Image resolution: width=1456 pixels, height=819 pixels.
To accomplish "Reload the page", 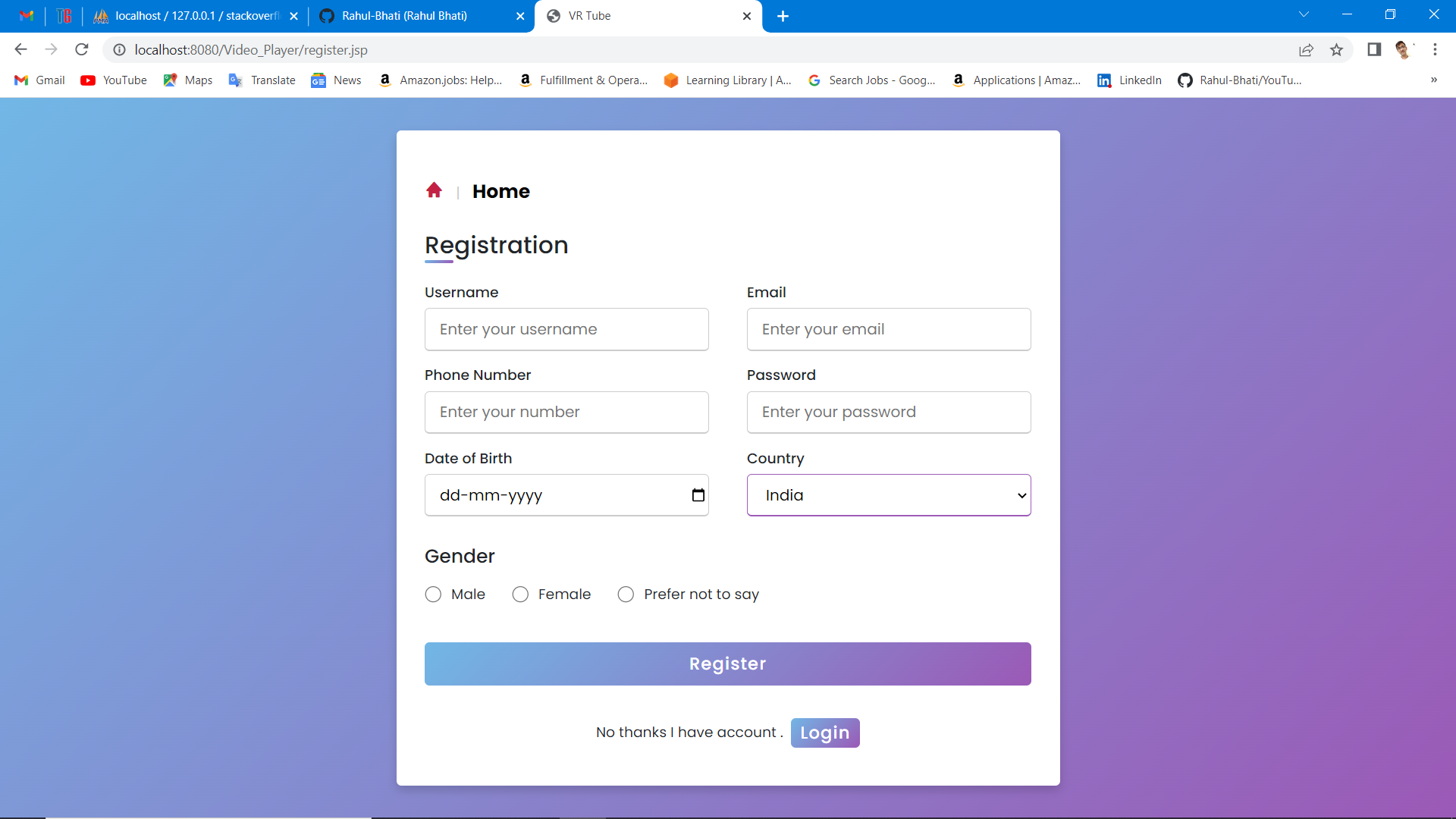I will 82,50.
